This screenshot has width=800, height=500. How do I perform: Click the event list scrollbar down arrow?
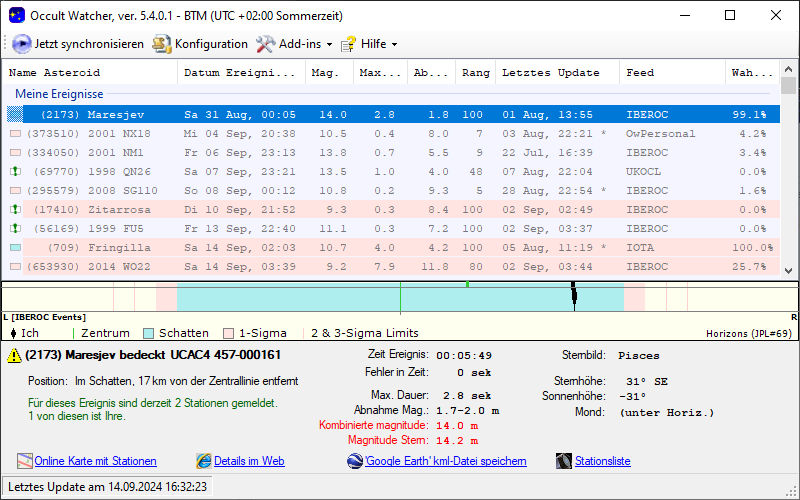click(788, 270)
